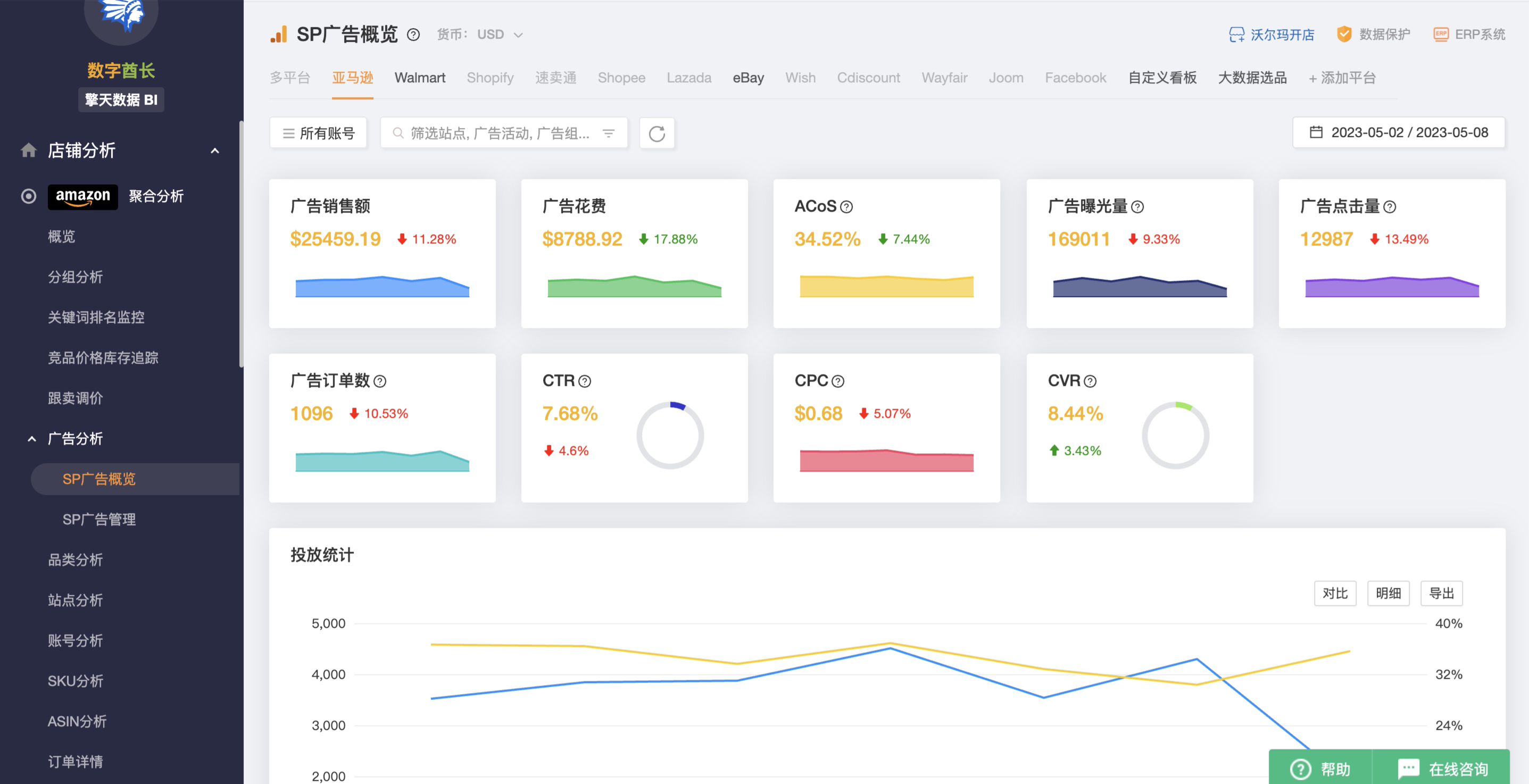Open the 所有账号 account selector

coord(318,133)
